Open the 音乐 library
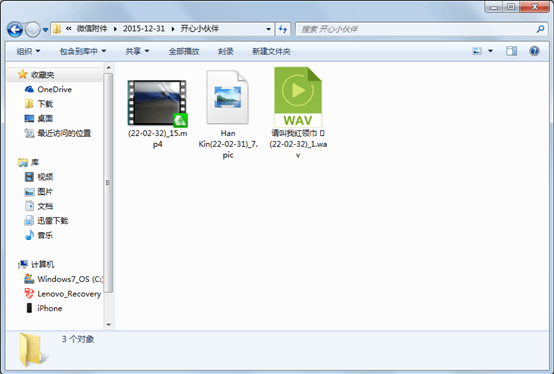 [x=45, y=236]
